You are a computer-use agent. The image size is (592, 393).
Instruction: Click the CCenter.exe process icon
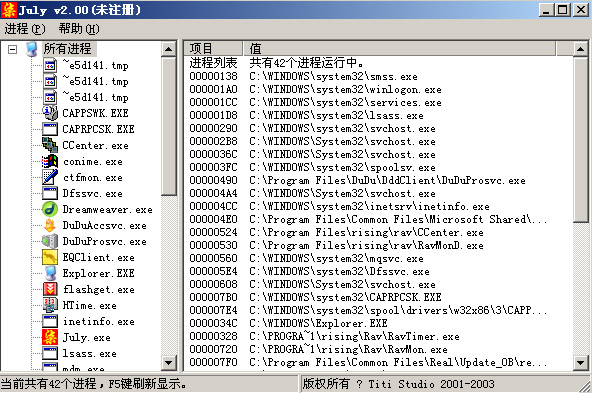coord(50,145)
